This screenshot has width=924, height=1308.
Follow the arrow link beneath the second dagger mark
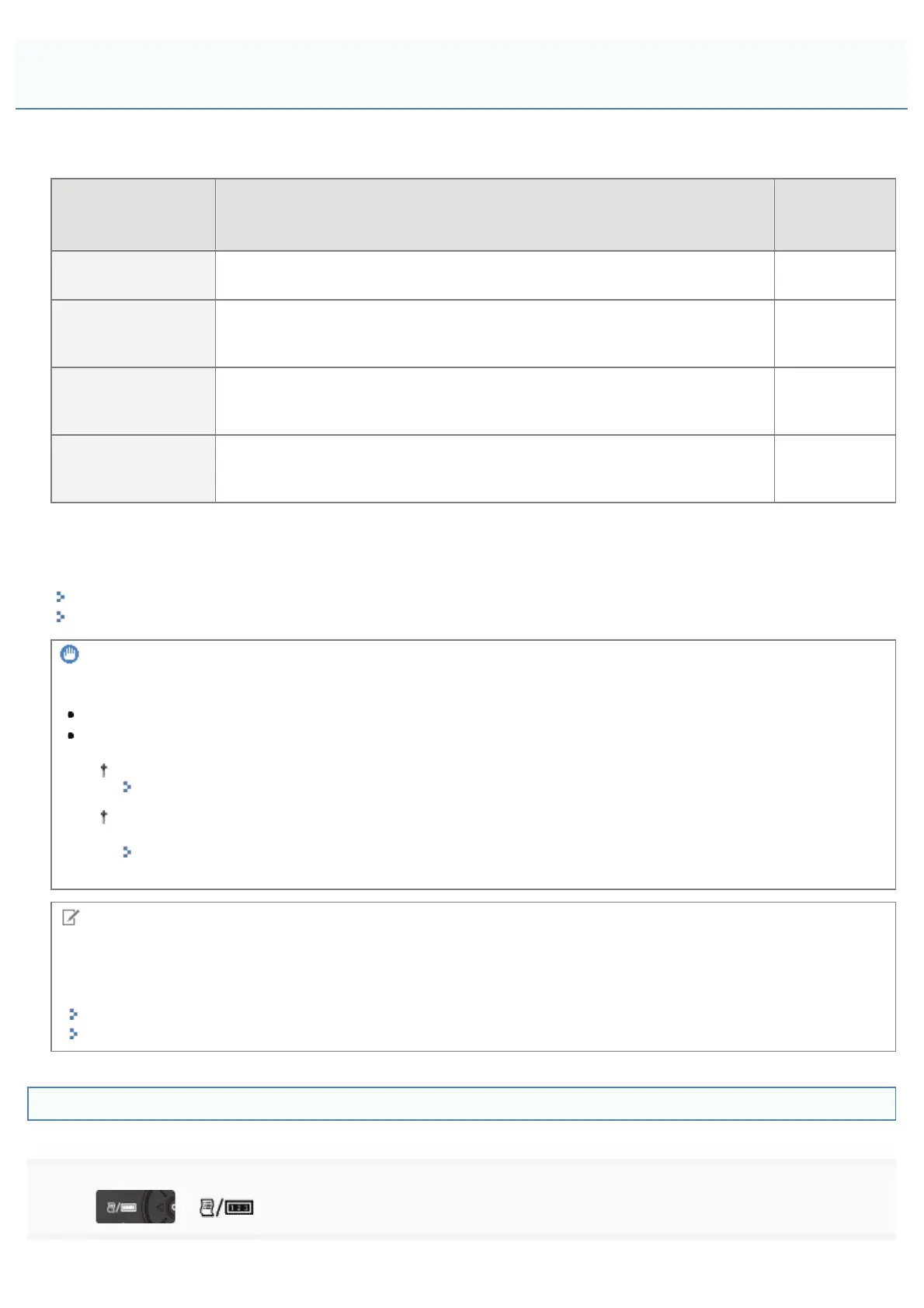click(x=127, y=852)
